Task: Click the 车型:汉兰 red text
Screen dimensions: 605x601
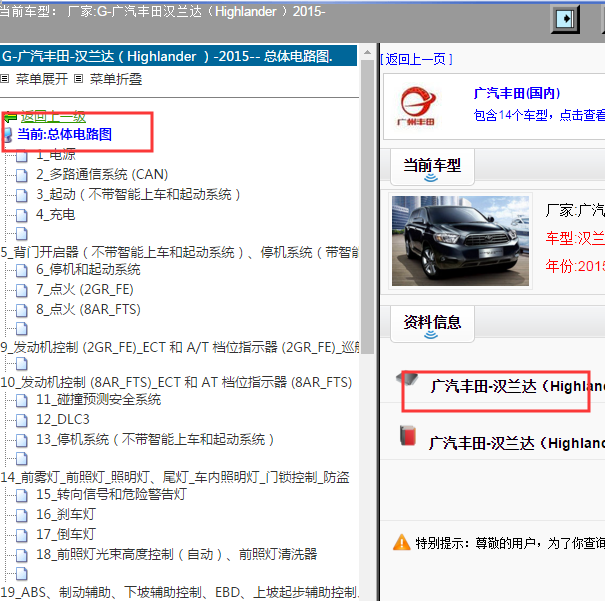Action: [x=575, y=238]
